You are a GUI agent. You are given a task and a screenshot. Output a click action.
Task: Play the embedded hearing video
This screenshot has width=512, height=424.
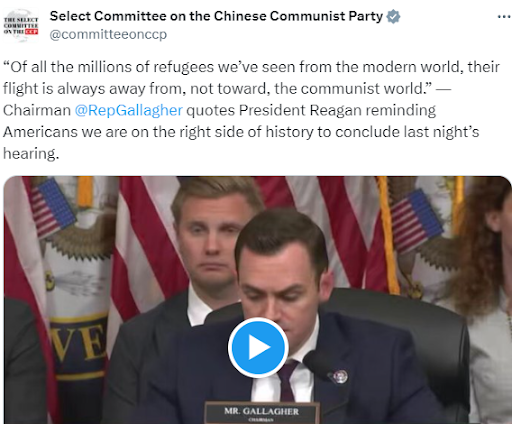(258, 347)
